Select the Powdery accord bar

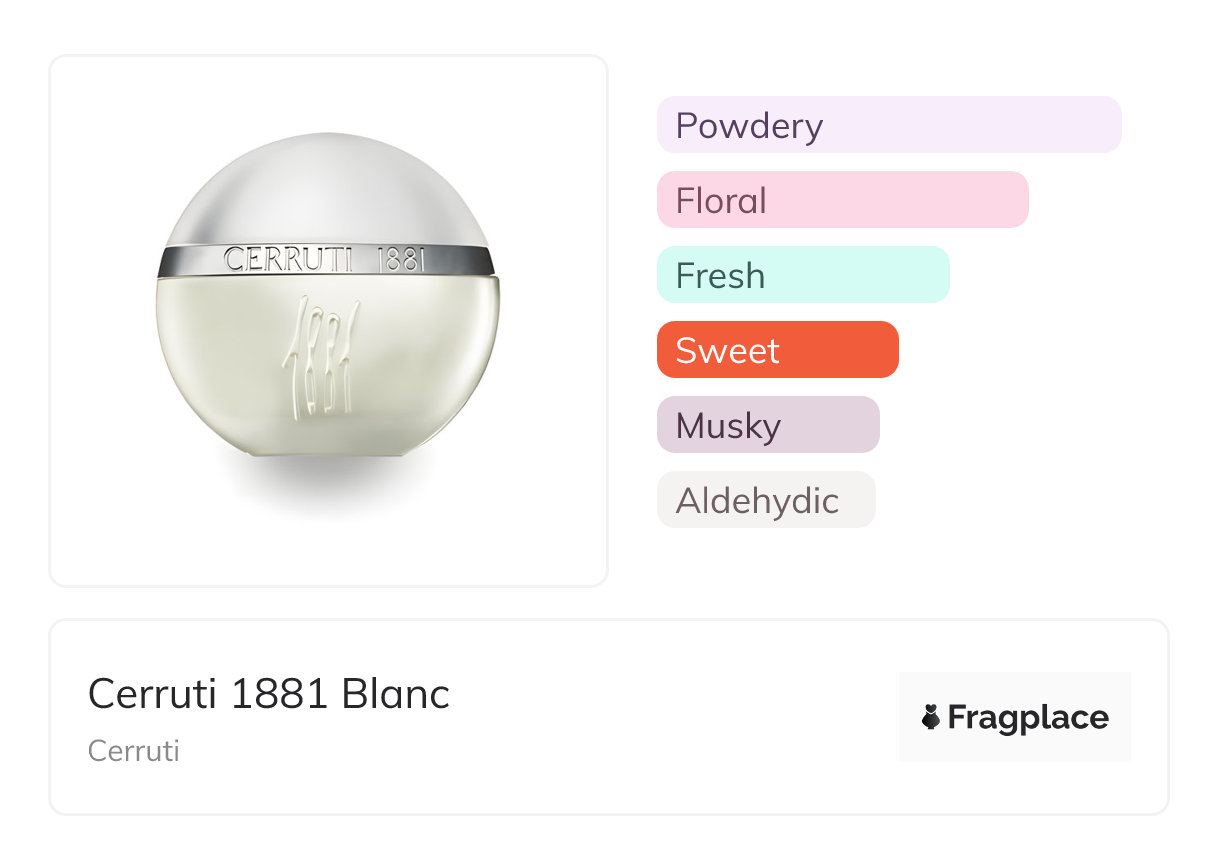click(888, 125)
